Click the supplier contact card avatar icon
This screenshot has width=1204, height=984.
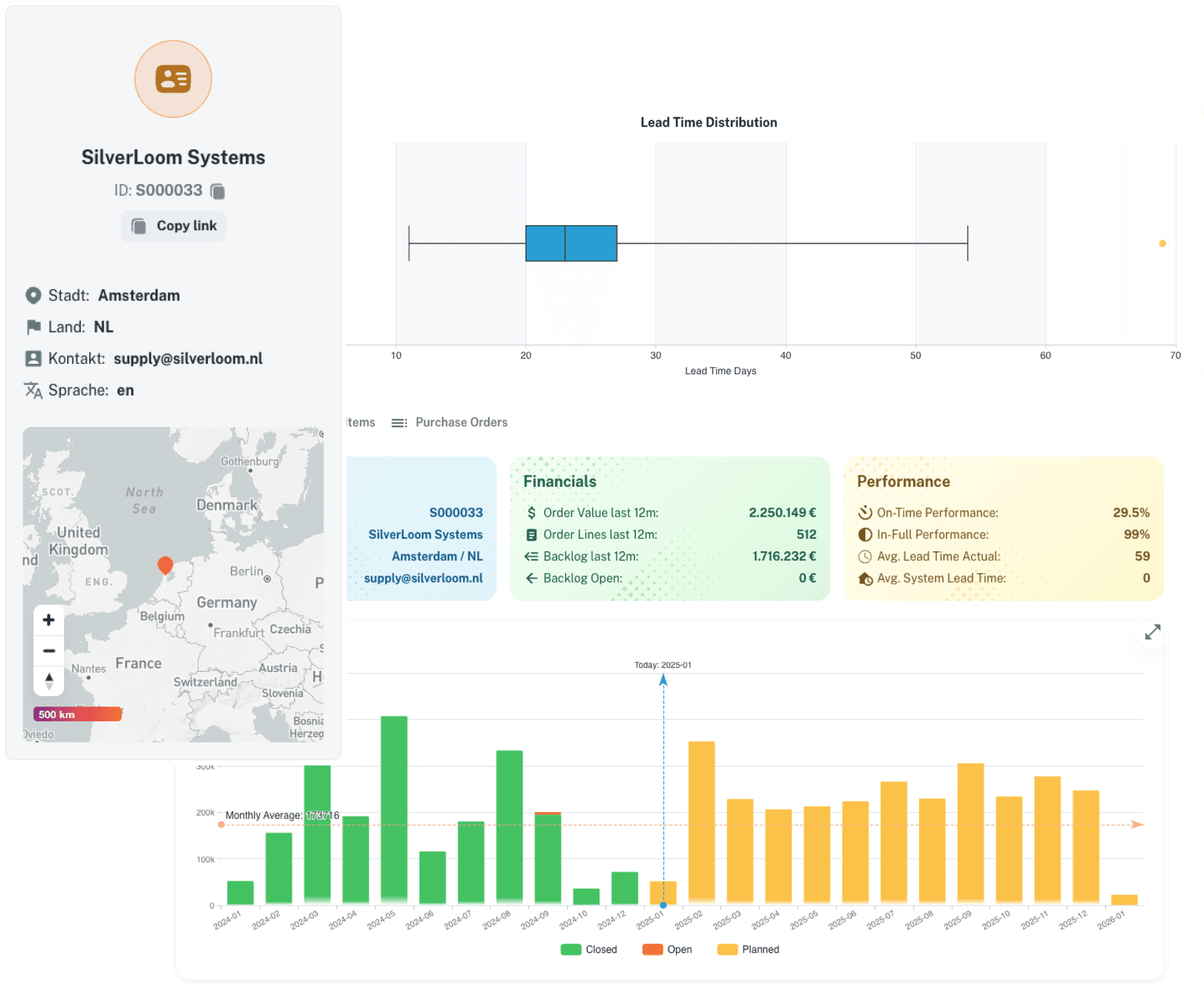[x=173, y=79]
